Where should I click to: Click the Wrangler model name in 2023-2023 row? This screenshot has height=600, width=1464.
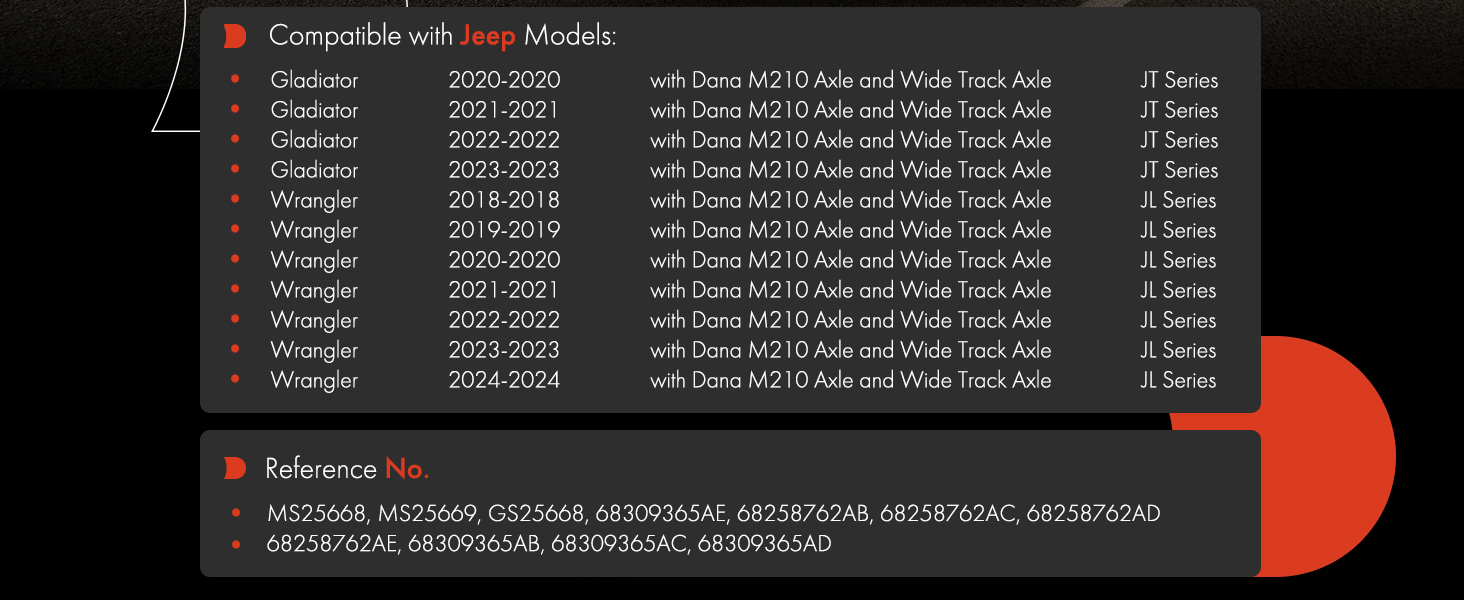[314, 351]
